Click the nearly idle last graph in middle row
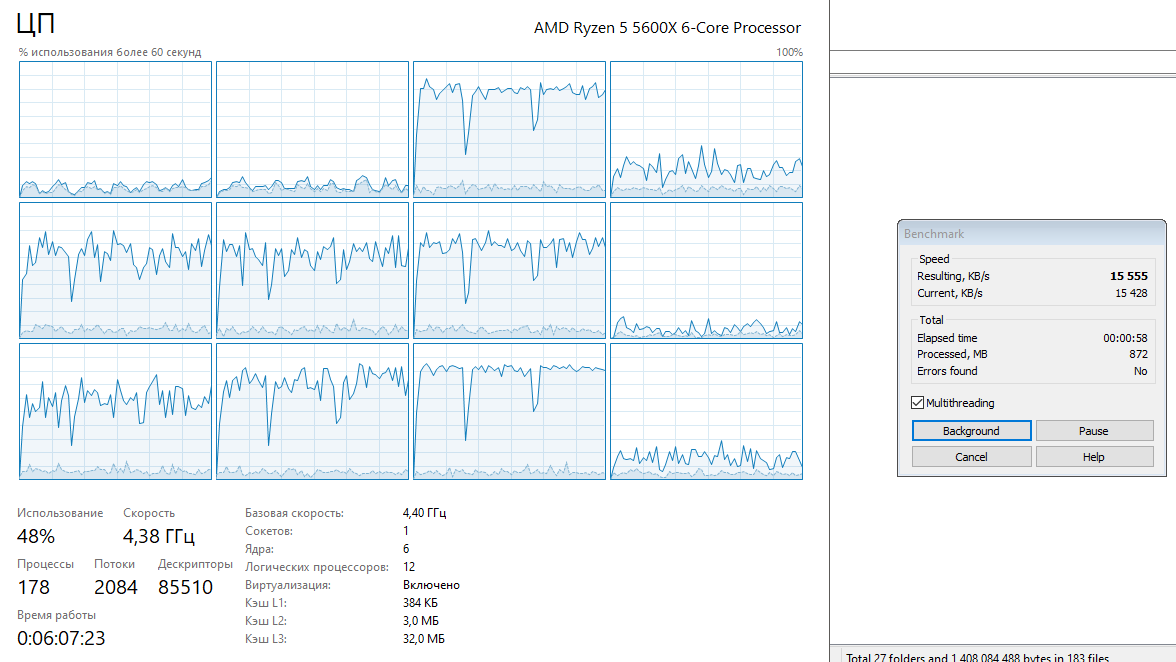The width and height of the screenshot is (1176, 662). (x=706, y=271)
